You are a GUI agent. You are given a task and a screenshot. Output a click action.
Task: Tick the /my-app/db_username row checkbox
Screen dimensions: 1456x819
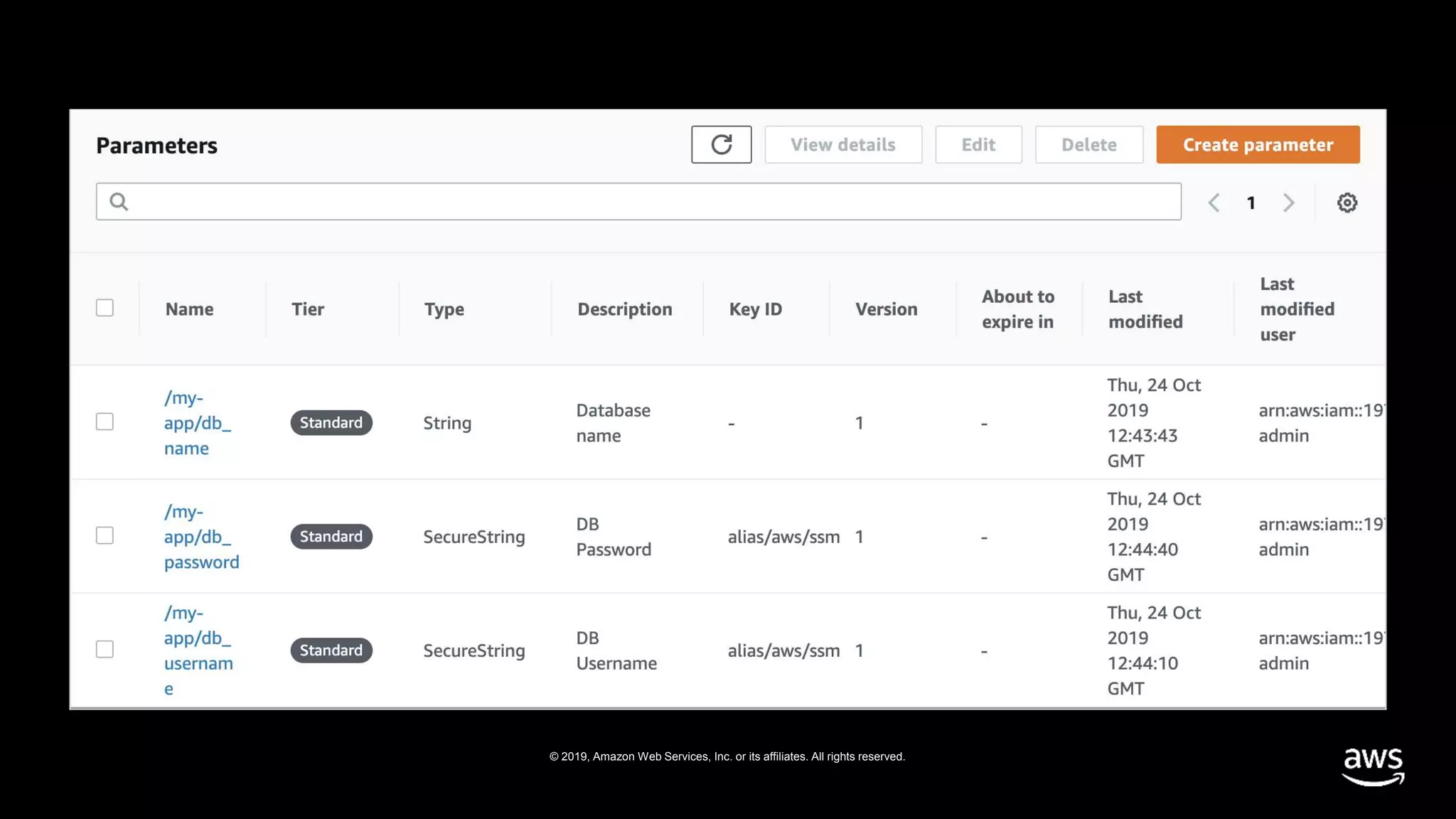point(105,649)
